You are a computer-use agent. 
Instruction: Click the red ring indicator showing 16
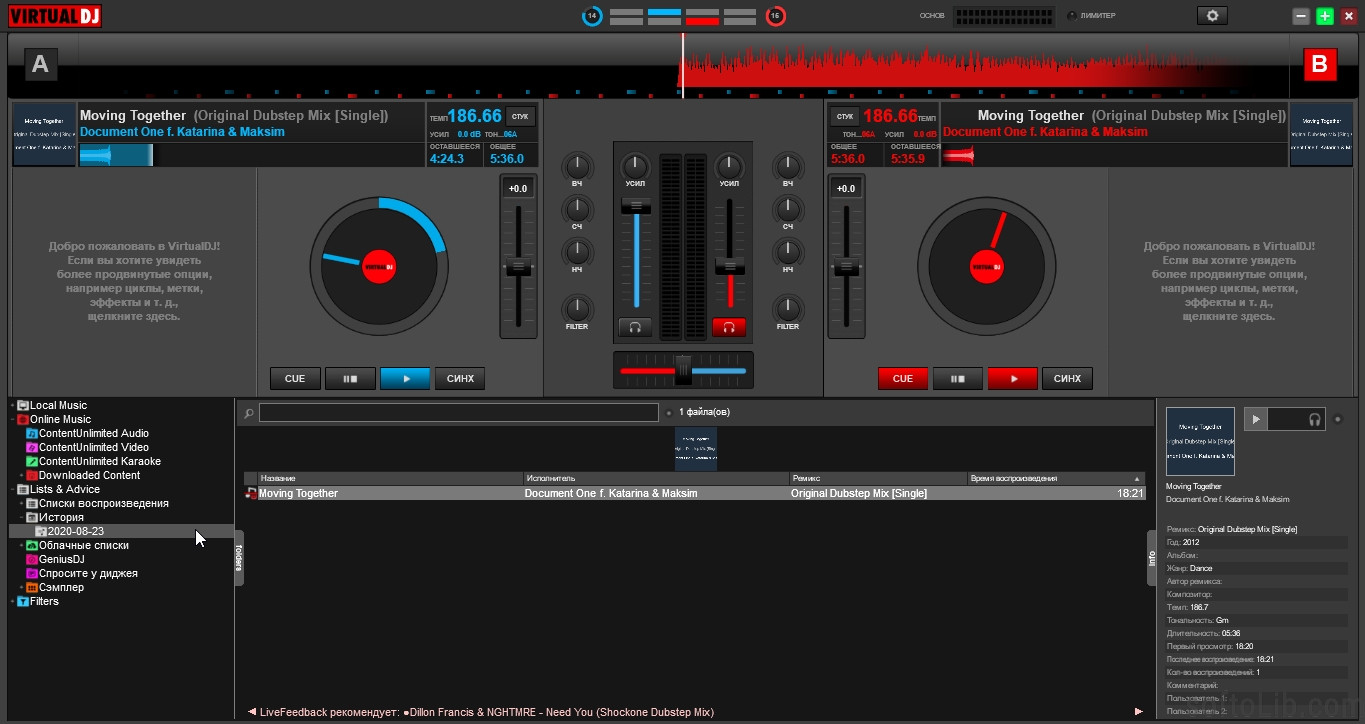click(x=775, y=16)
